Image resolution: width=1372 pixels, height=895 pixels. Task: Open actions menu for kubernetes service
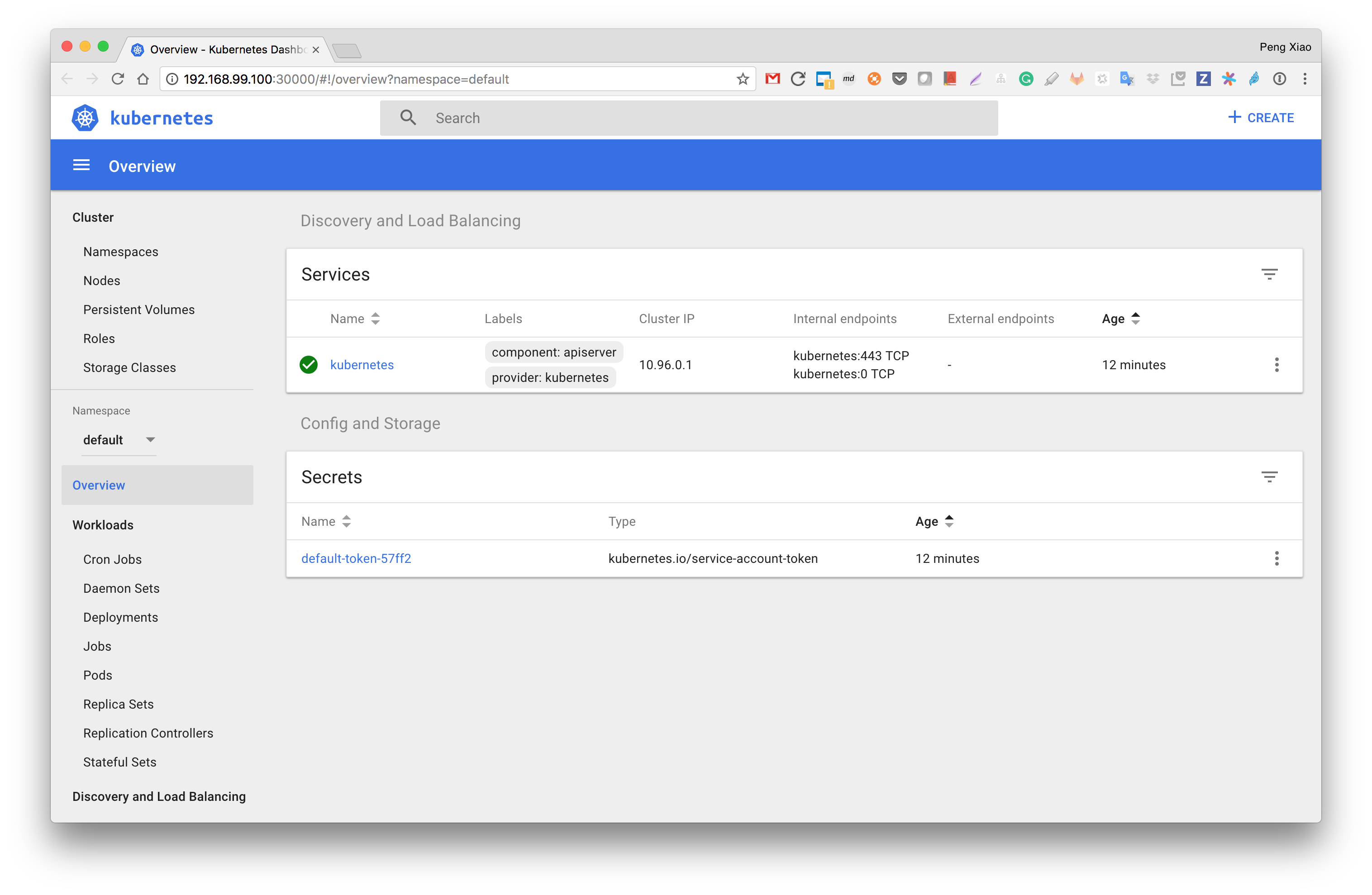pos(1277,365)
